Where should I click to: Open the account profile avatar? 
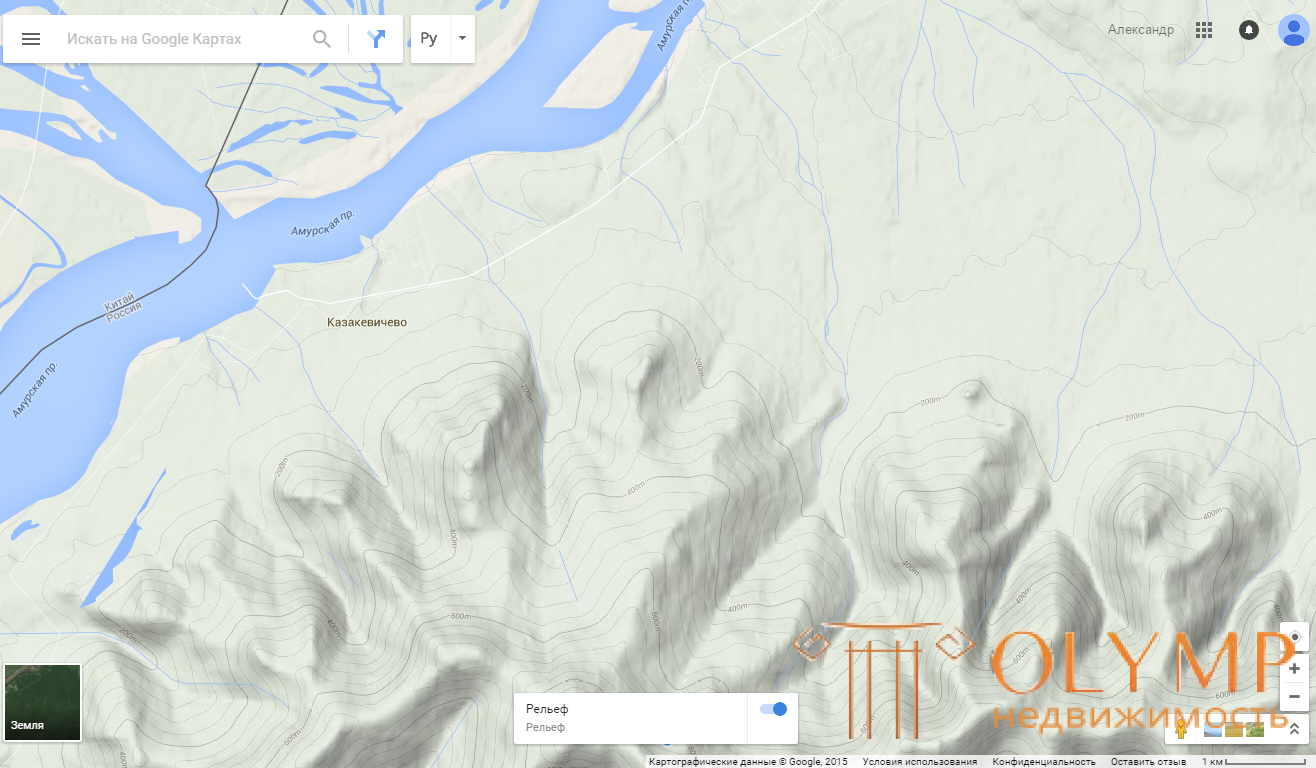1293,30
